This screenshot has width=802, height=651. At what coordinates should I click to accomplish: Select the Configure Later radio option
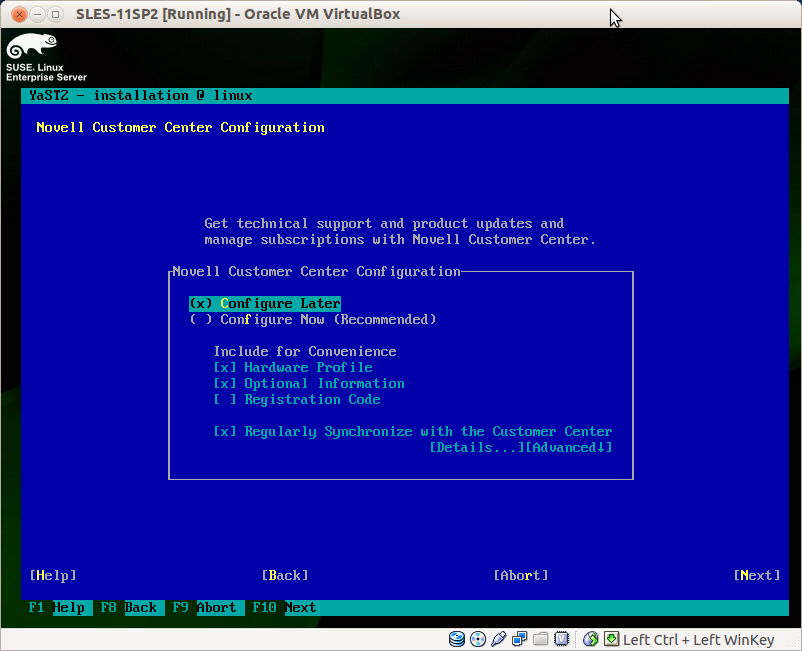click(265, 303)
